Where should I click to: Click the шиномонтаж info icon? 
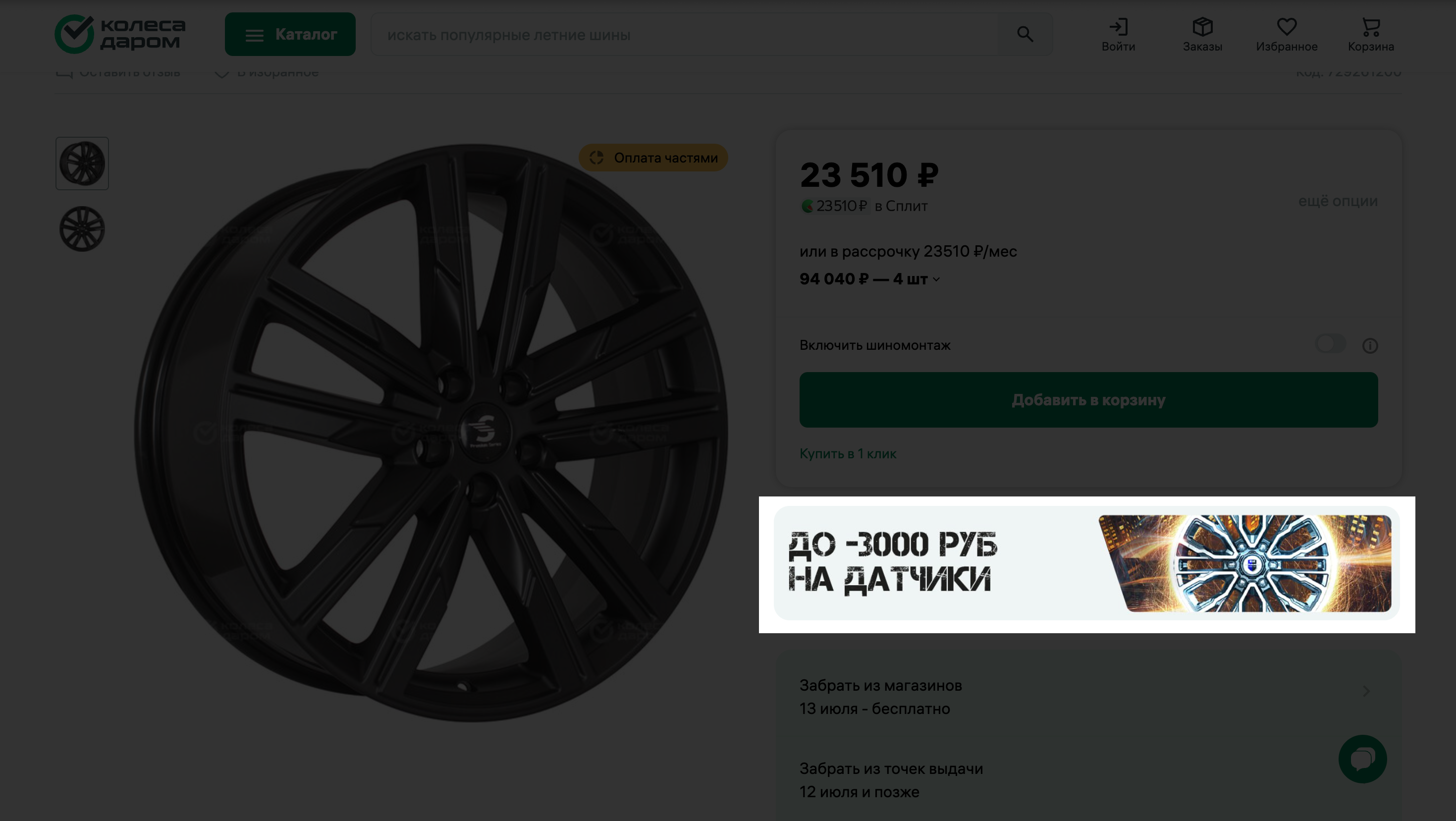click(x=1369, y=345)
